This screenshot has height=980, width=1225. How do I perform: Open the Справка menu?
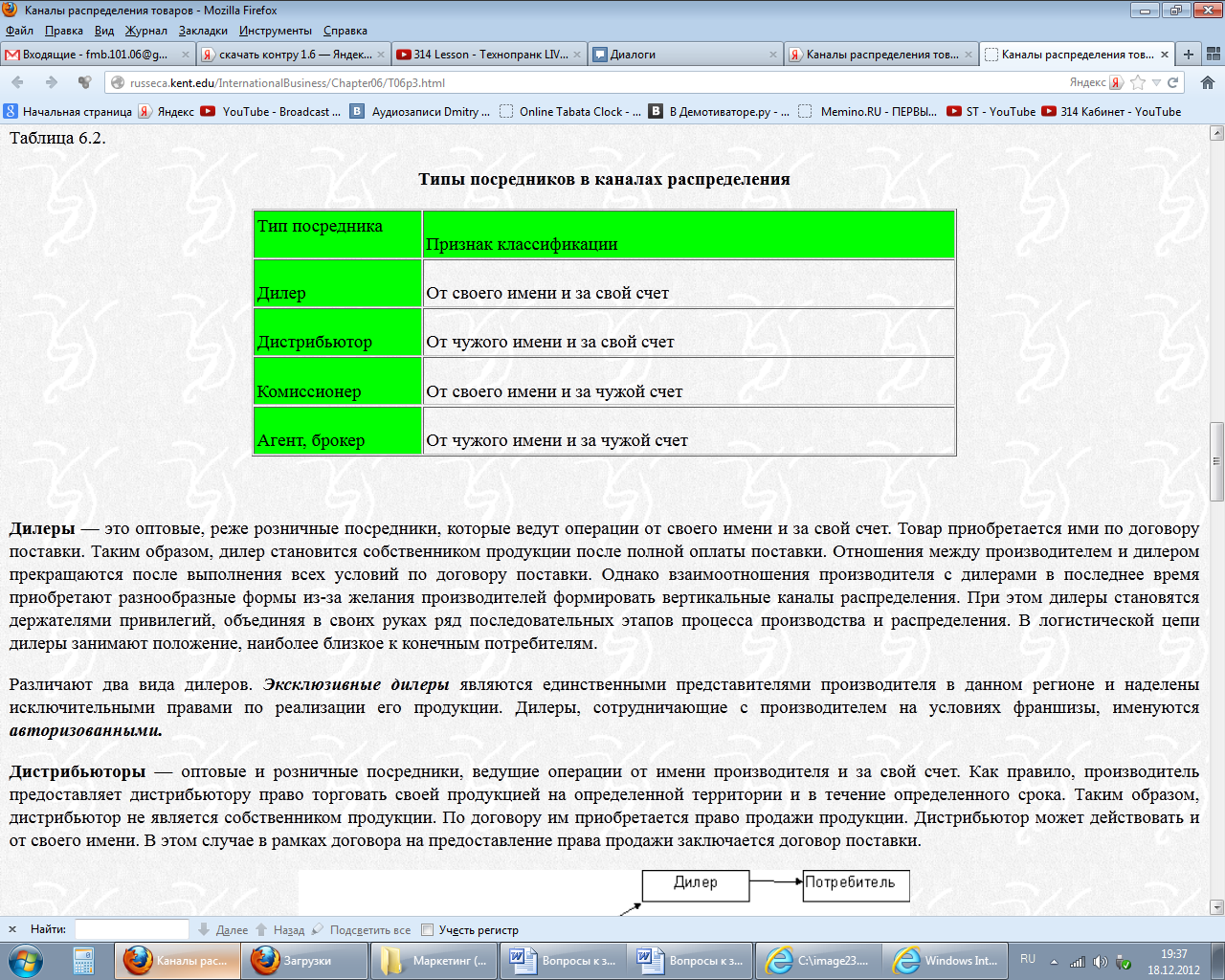345,31
